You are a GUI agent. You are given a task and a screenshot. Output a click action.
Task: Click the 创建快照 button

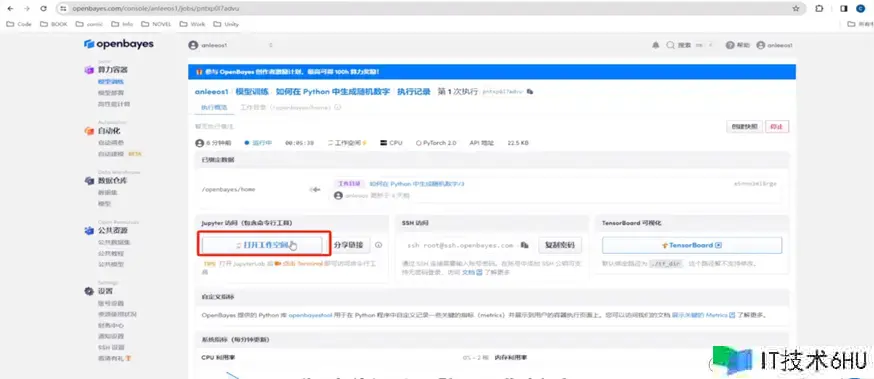tap(744, 127)
